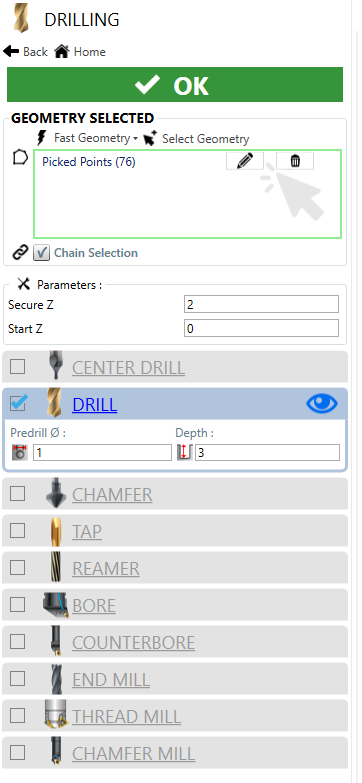362x783 pixels.
Task: Toggle DRILL operation visibility eye
Action: (x=322, y=403)
